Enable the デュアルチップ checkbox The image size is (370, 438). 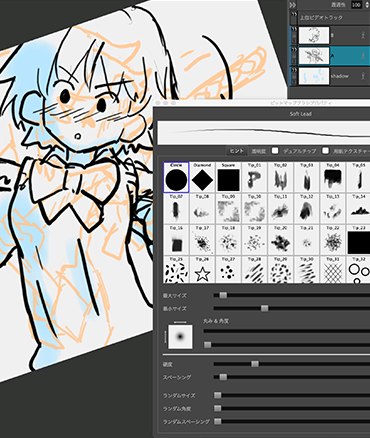tap(275, 151)
